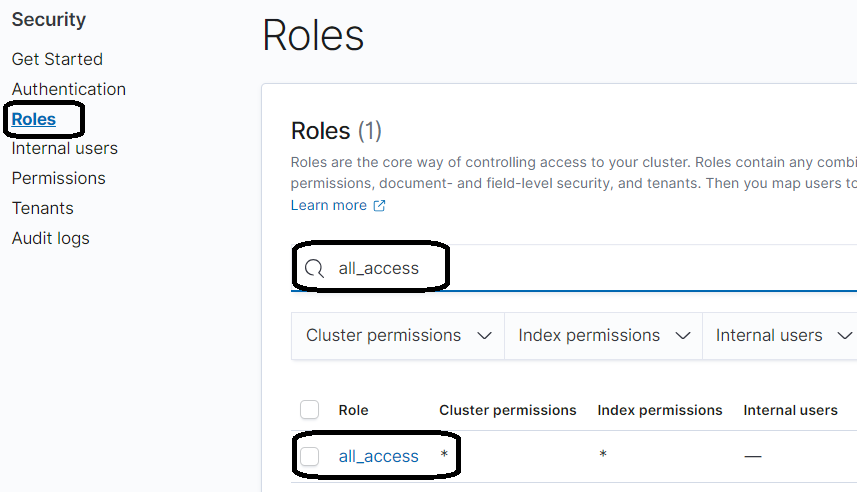Open the Internal users filter dropdown
This screenshot has width=857, height=492.
click(x=780, y=336)
